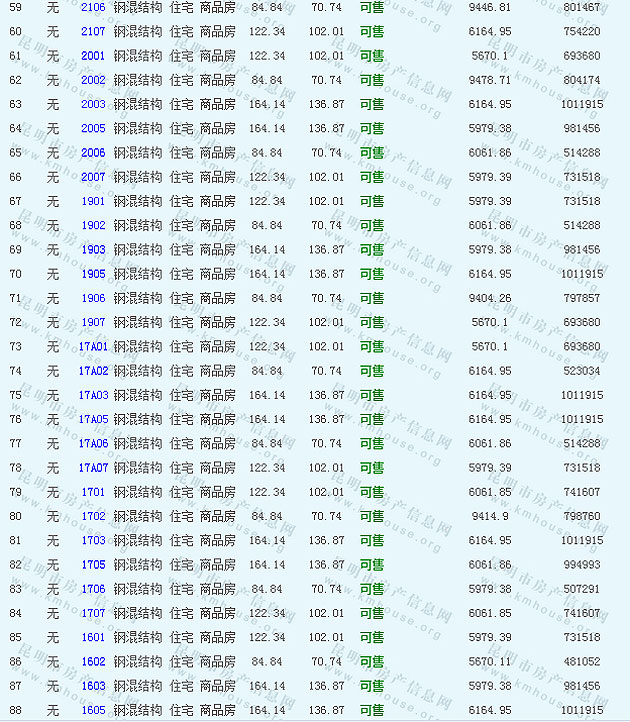Click the 17A06 room link
This screenshot has width=630, height=722.
tap(93, 444)
